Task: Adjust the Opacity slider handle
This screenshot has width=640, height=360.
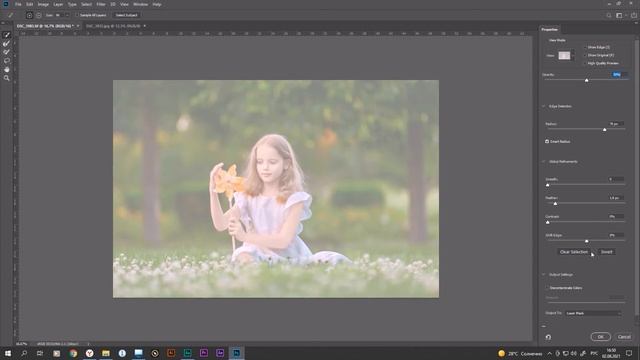Action: coord(587,80)
